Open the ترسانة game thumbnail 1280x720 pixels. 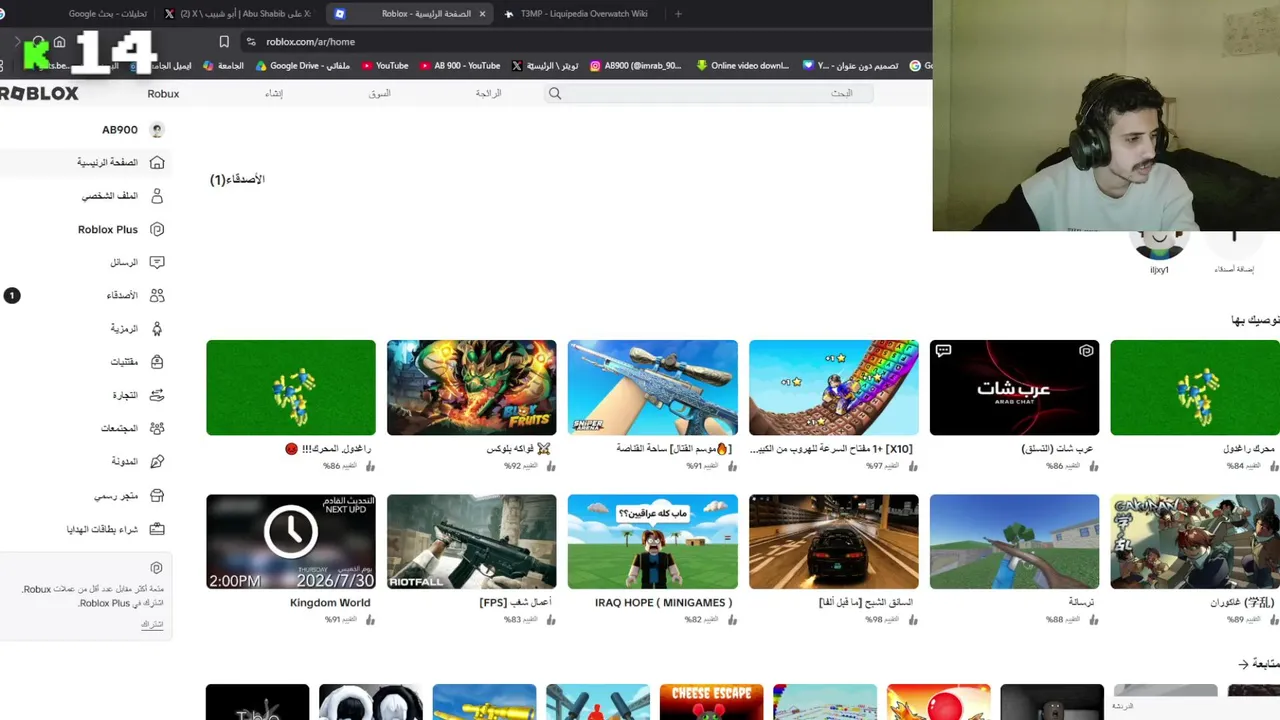click(x=1015, y=542)
